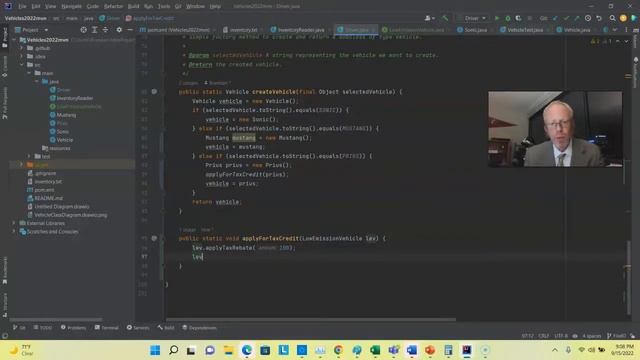This screenshot has height=360, width=640.
Task: Click Run with Coverage icon
Action: pos(518,18)
